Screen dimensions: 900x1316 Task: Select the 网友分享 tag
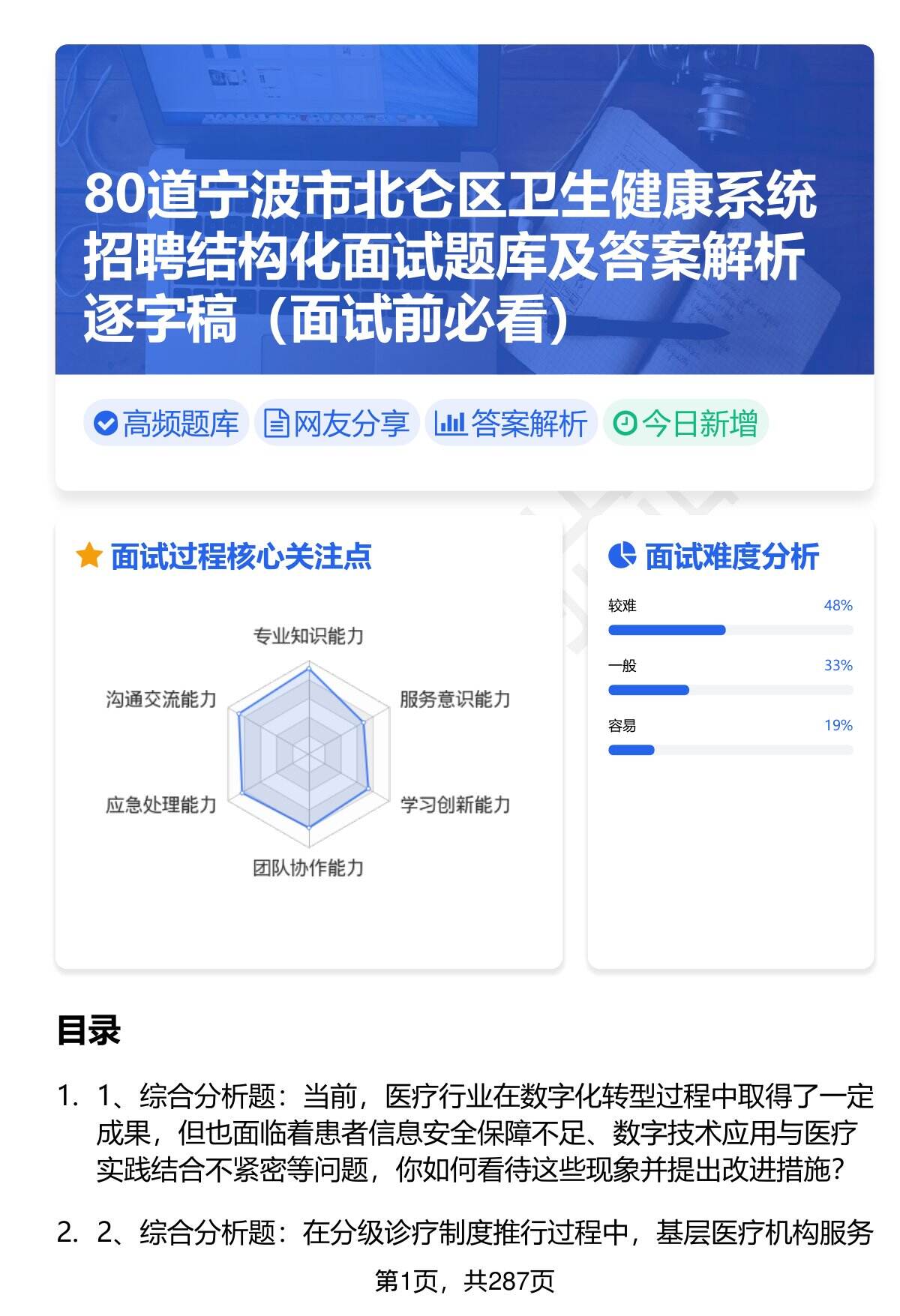pyautogui.click(x=337, y=424)
